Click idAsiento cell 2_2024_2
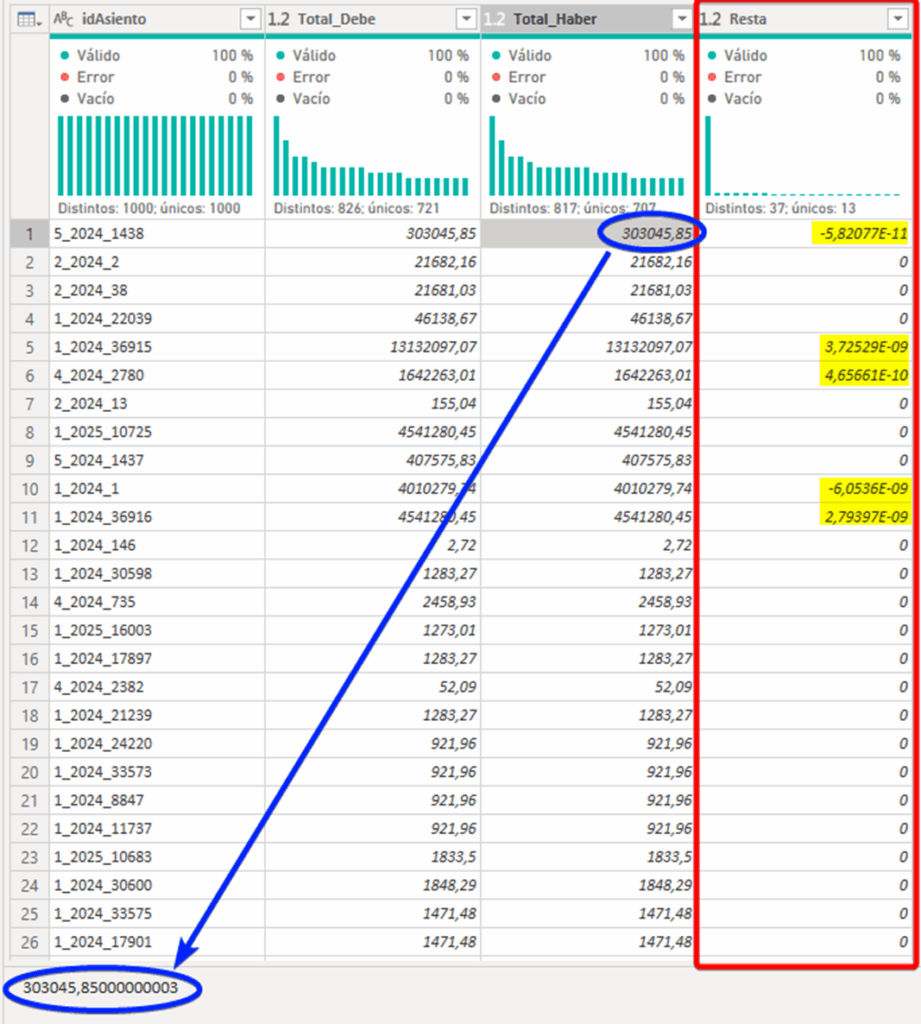921x1024 pixels. tap(157, 262)
